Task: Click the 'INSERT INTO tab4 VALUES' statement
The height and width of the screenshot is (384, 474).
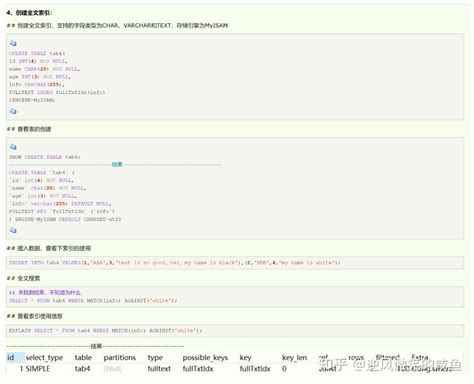Action: coord(175,263)
